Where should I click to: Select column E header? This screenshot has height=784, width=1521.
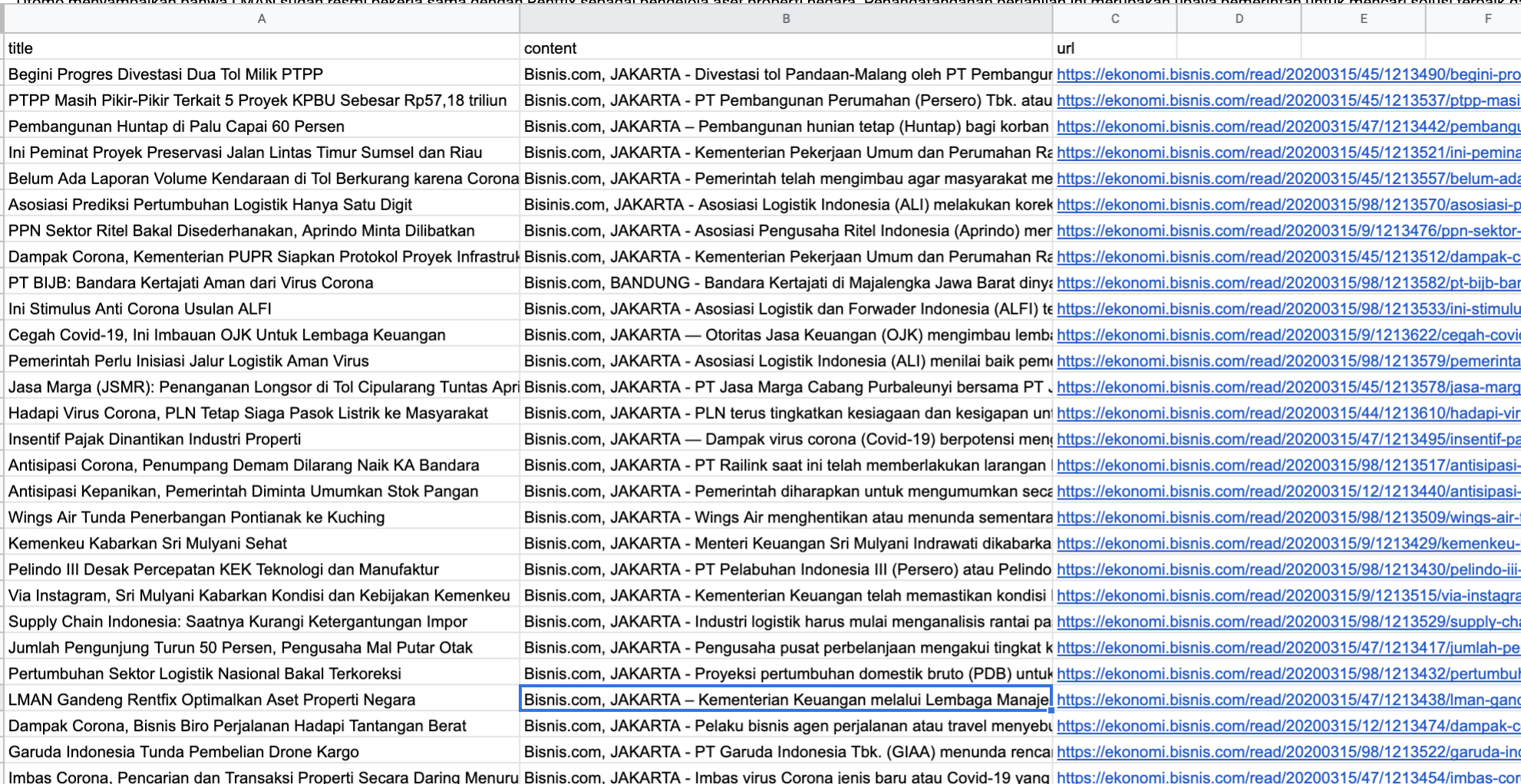pyautogui.click(x=1363, y=19)
